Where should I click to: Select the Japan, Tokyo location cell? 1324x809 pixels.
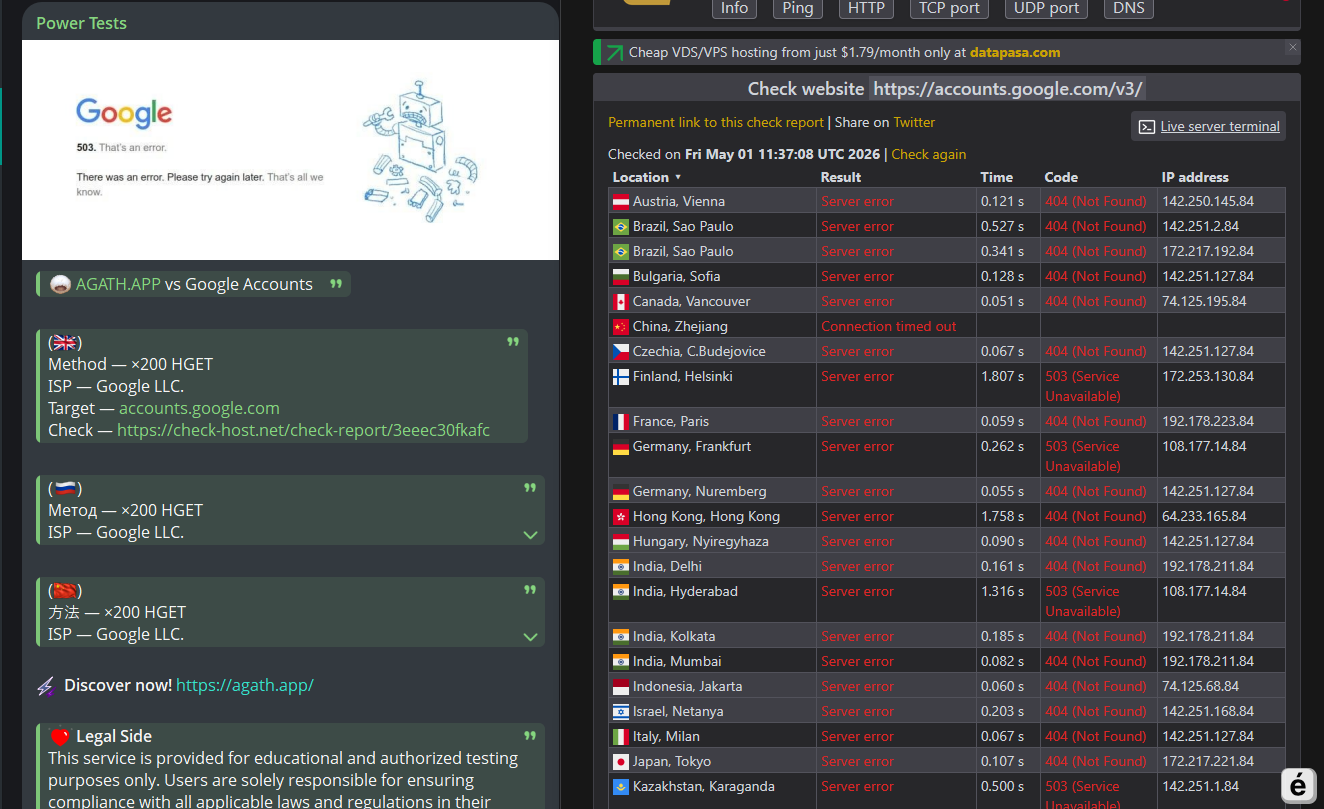713,761
